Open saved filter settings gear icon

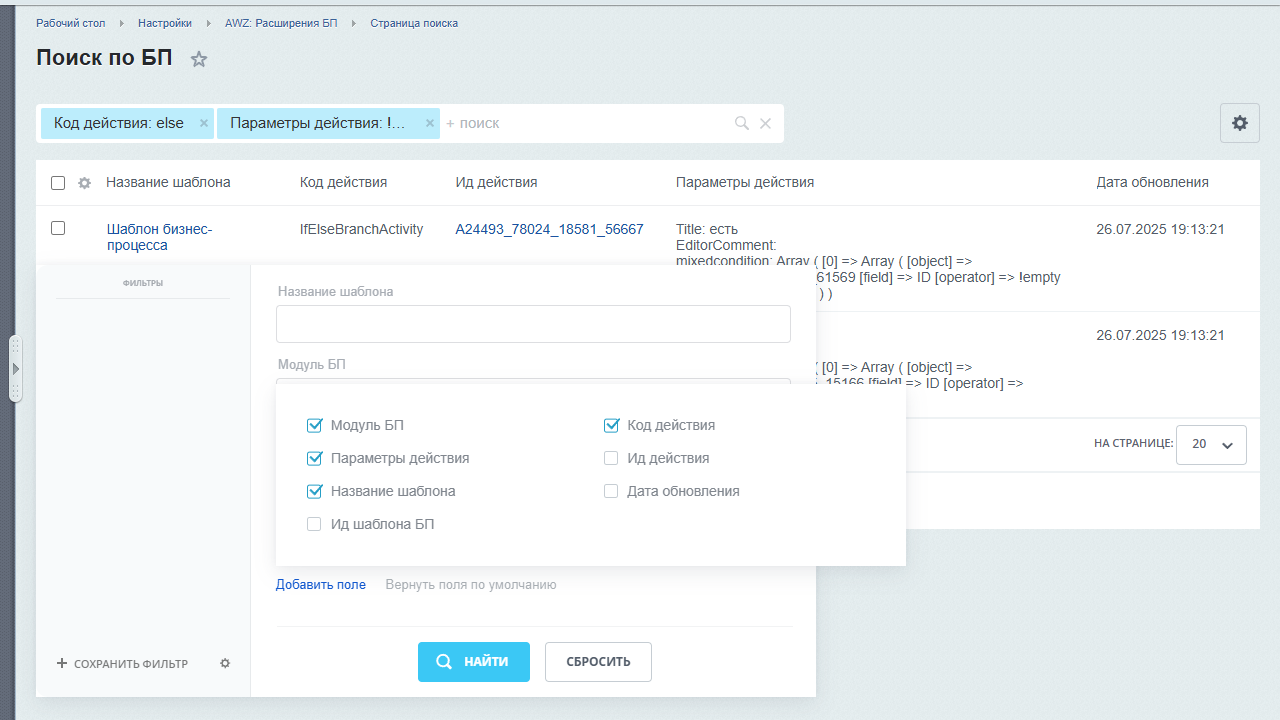click(x=225, y=663)
